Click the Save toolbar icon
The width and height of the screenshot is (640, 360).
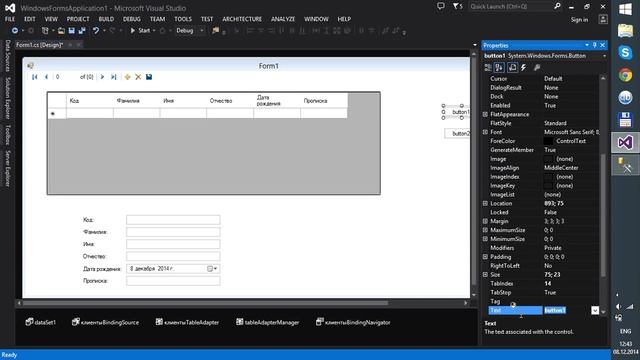point(71,31)
